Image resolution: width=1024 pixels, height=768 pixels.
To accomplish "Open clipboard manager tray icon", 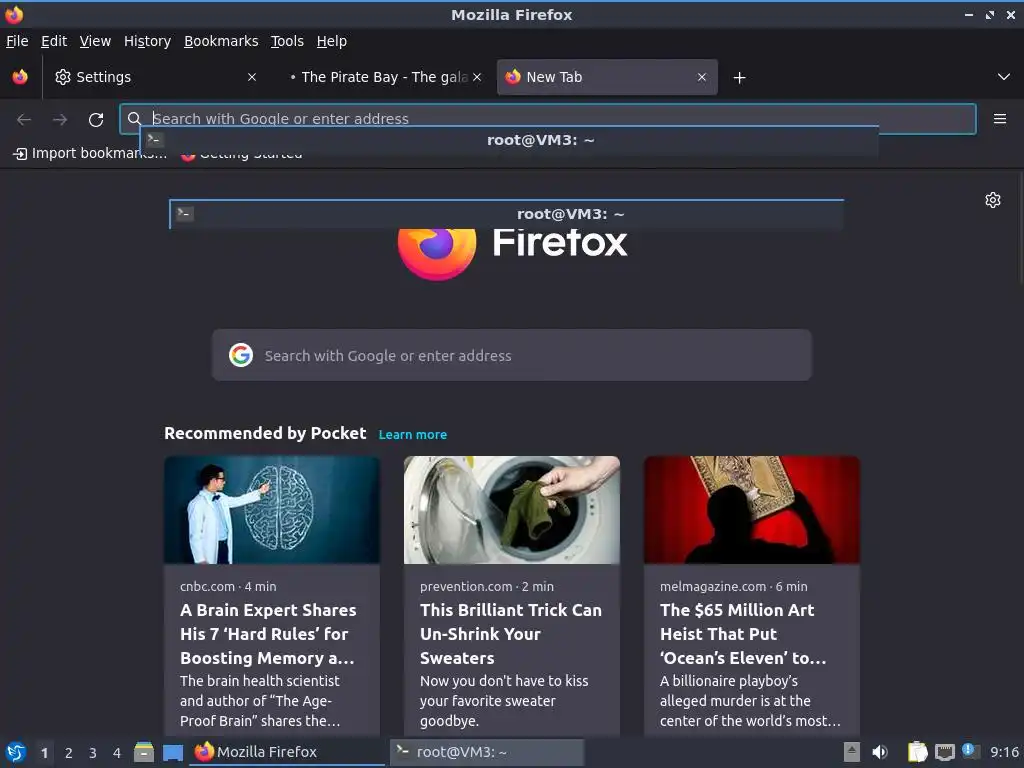I will 917,752.
